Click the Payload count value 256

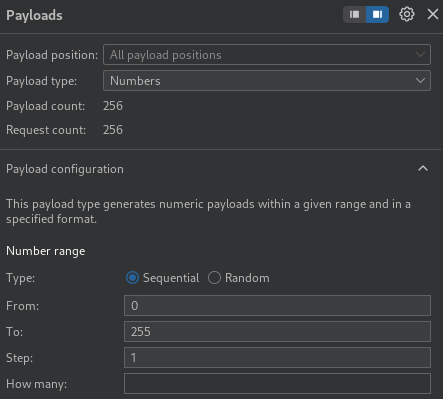click(x=113, y=106)
